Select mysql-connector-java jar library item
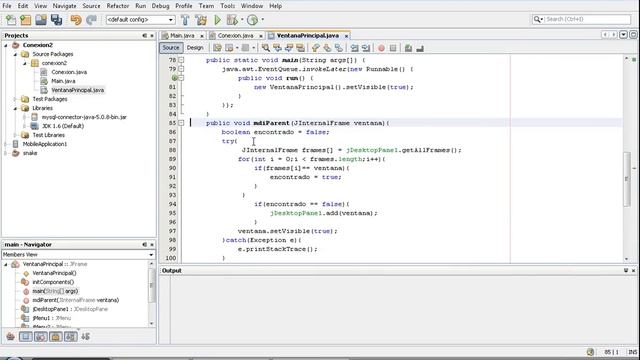Image resolution: width=640 pixels, height=360 pixels. 84,117
